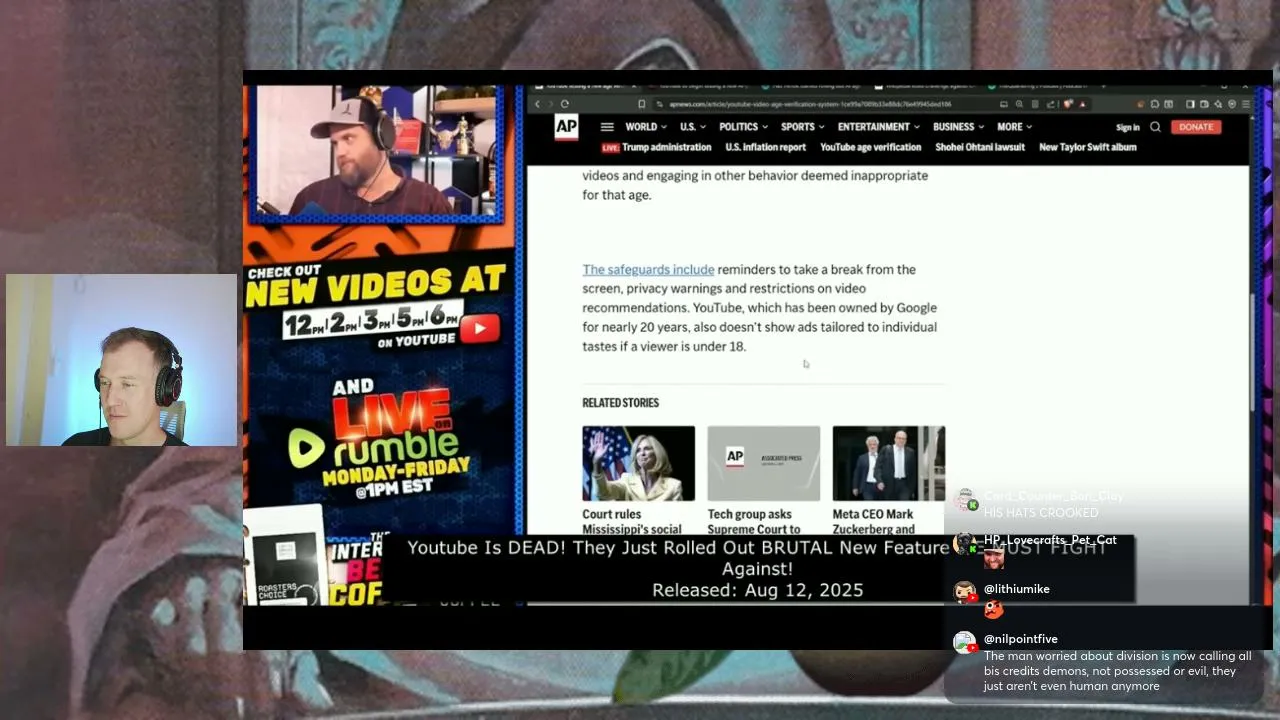Expand the BUSINESS dropdown menu
Image resolution: width=1280 pixels, height=720 pixels.
(958, 127)
